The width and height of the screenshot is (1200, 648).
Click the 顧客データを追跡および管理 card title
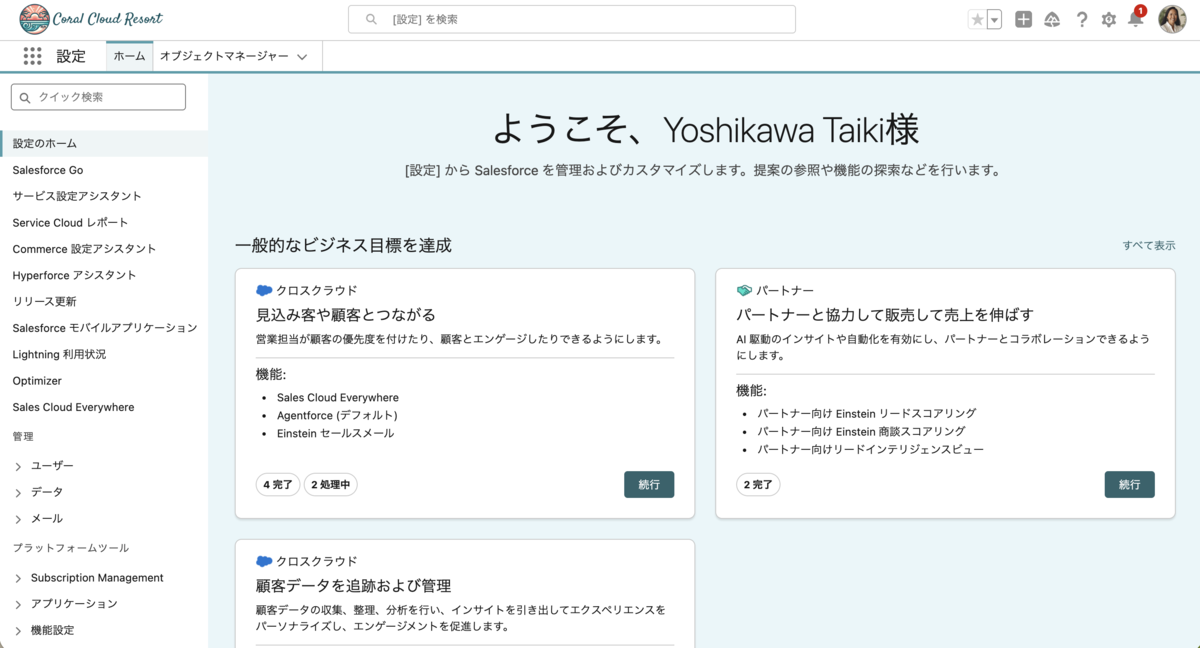pyautogui.click(x=353, y=585)
